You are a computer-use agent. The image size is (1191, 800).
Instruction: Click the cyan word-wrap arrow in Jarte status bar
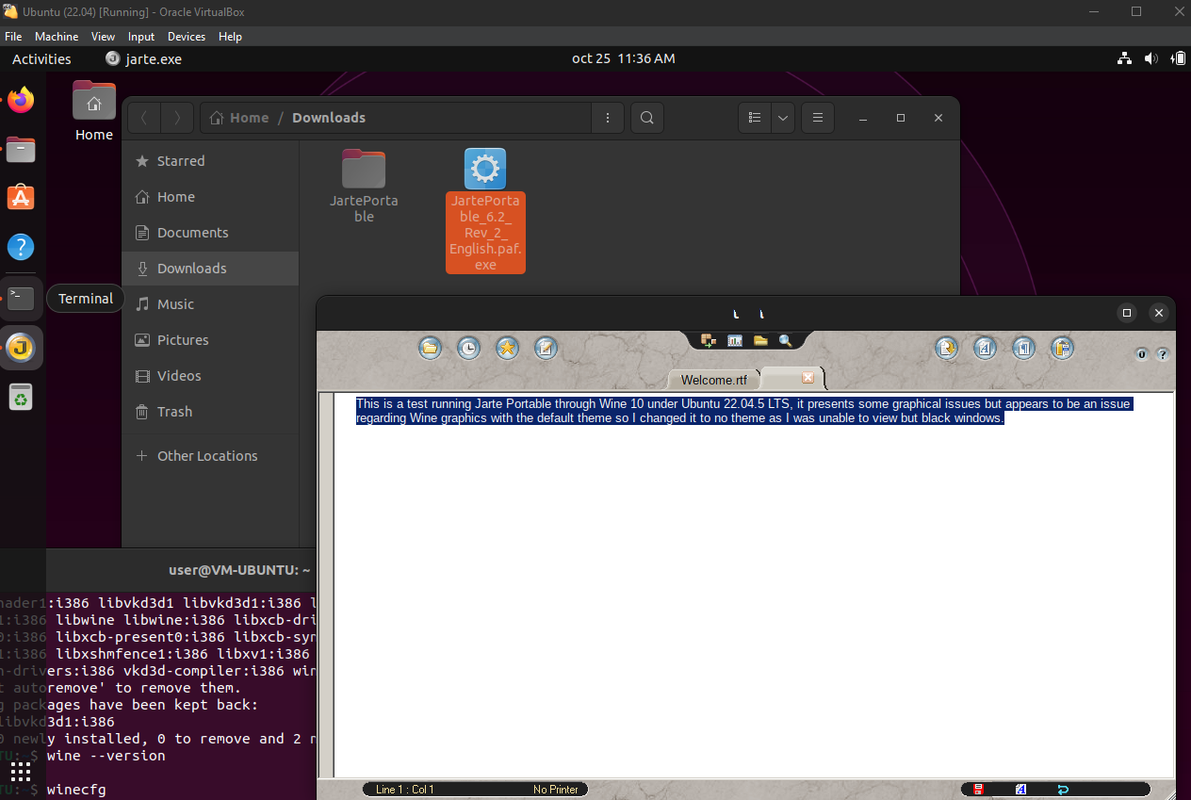point(1063,789)
